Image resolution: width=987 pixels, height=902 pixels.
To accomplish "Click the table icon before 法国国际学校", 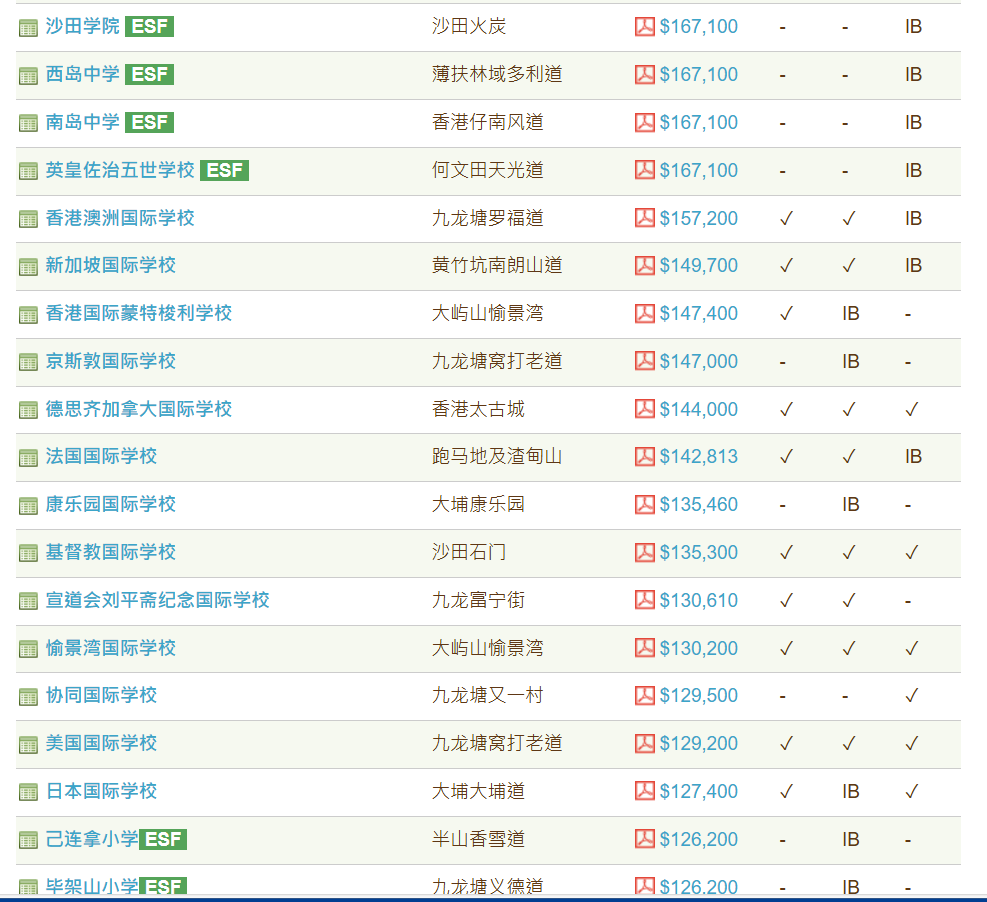I will (28, 458).
